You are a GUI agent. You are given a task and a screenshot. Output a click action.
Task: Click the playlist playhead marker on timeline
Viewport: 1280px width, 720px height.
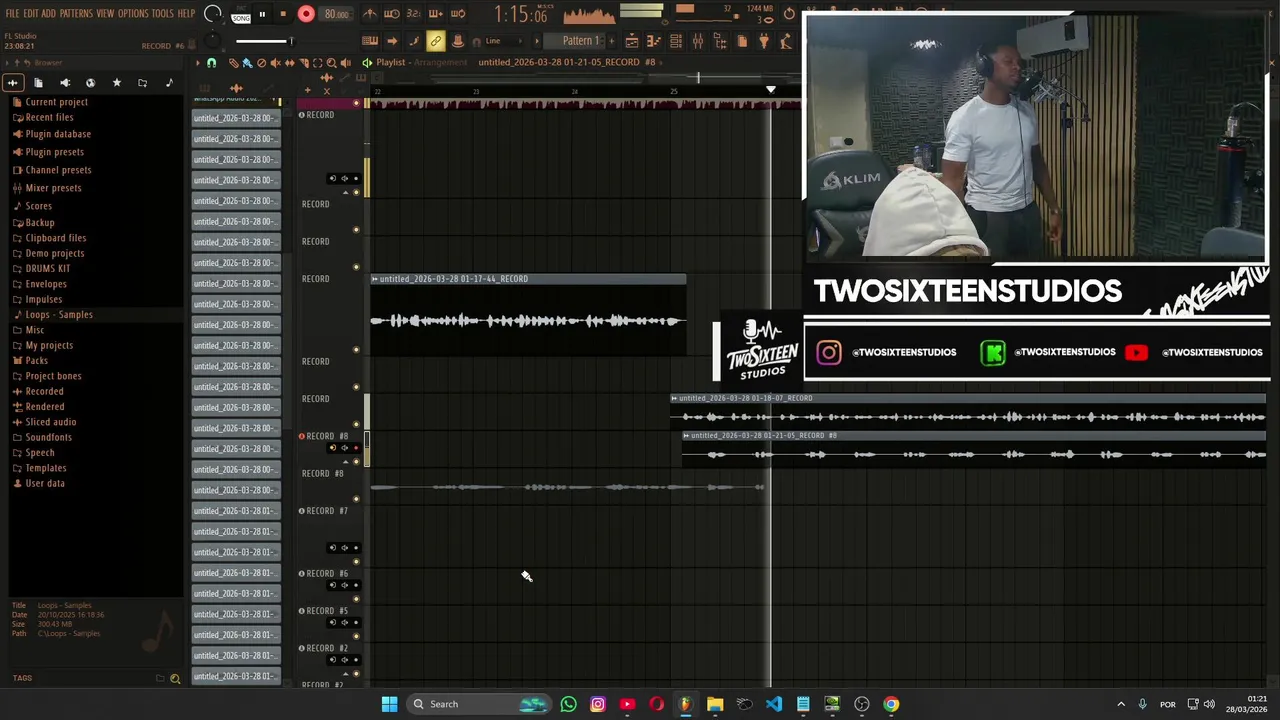770,90
